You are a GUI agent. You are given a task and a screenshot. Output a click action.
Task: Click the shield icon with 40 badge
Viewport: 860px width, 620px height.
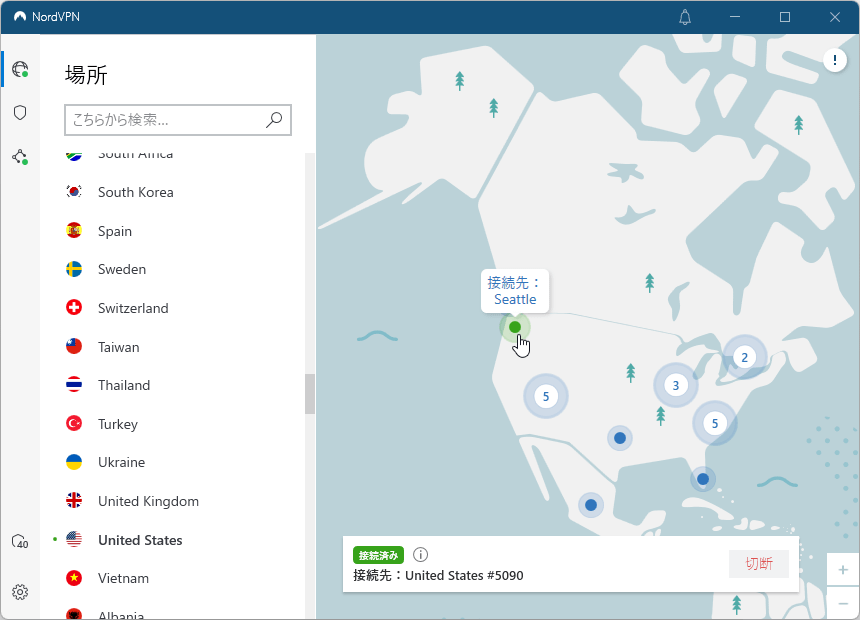(20, 542)
